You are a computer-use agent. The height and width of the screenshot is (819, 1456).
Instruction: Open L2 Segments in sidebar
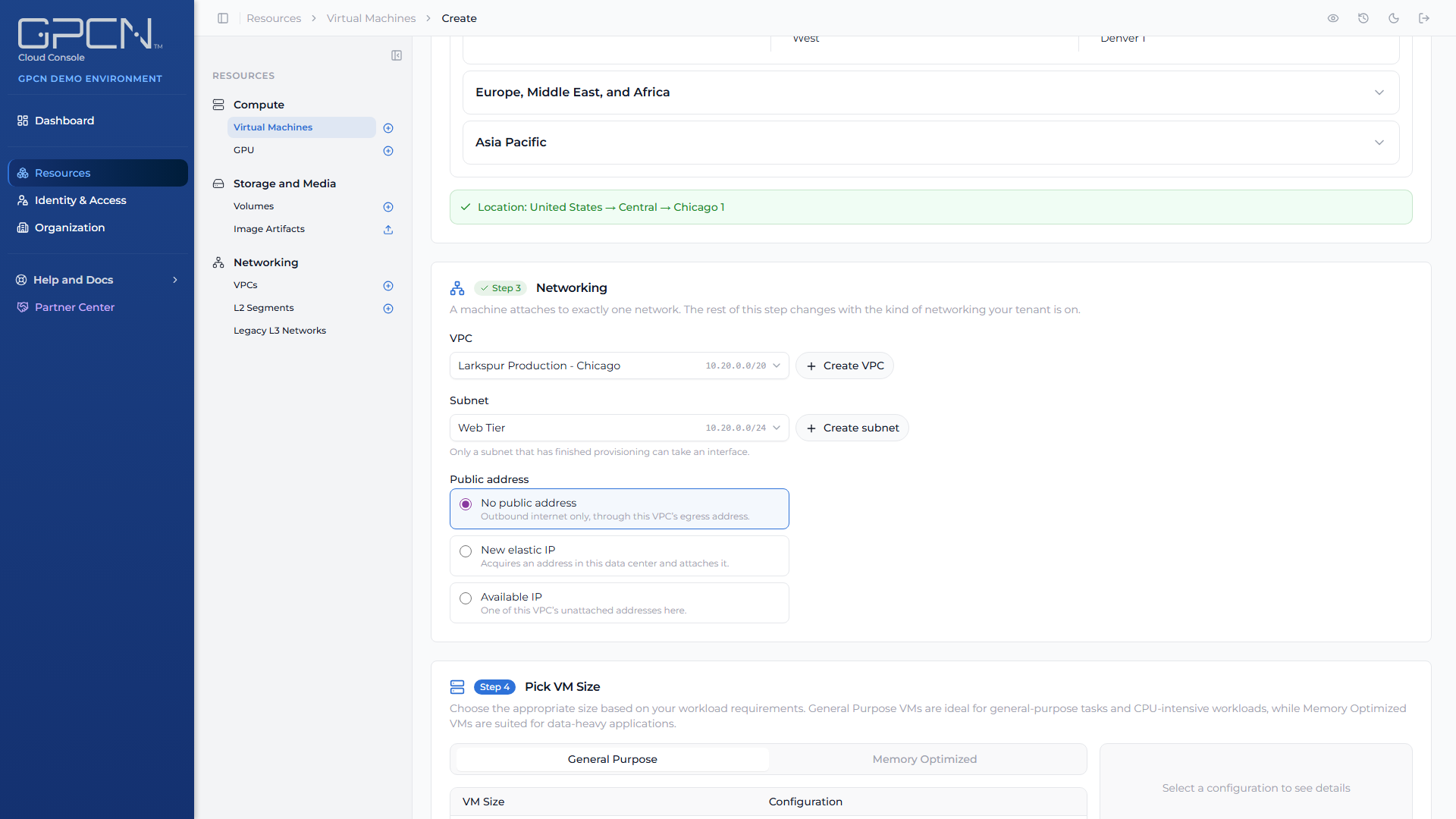(264, 308)
